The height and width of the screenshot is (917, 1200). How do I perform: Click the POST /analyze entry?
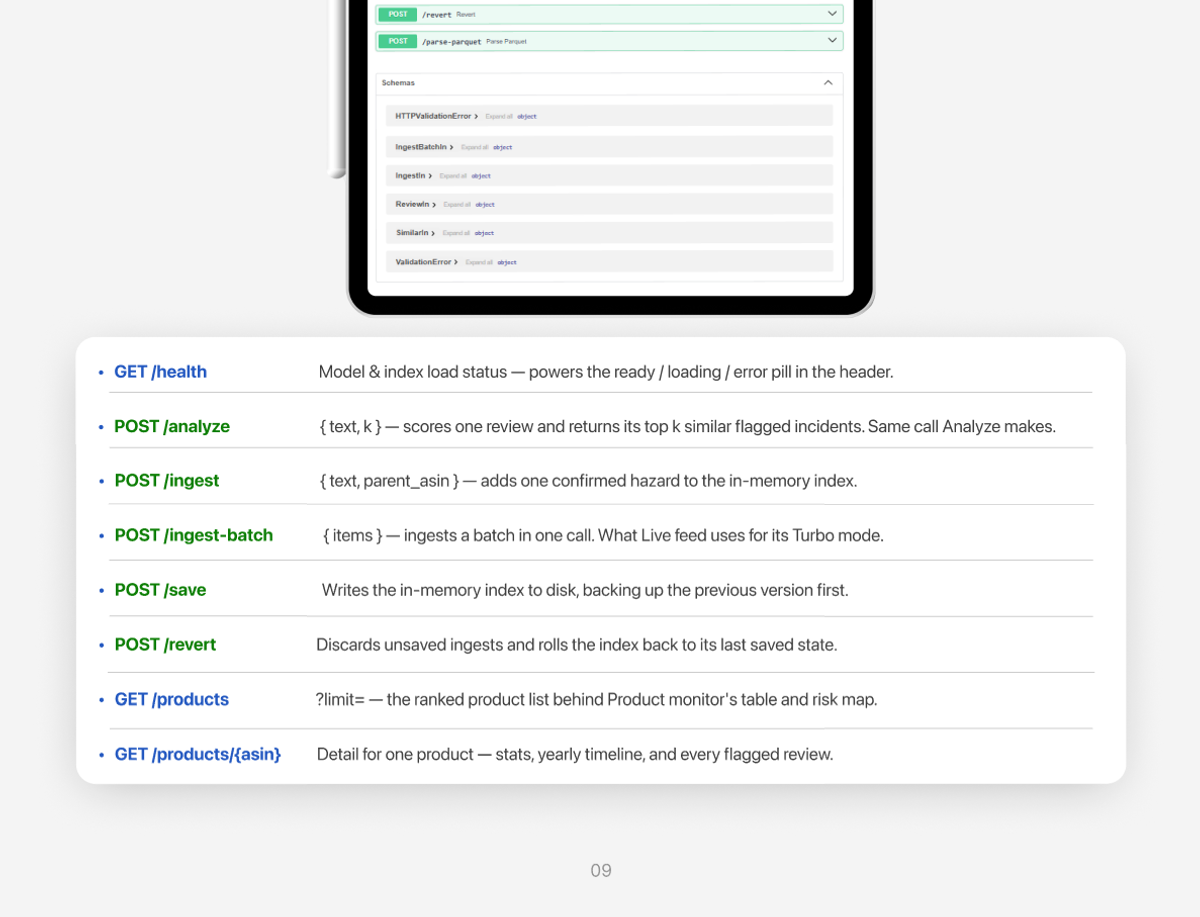pos(172,426)
